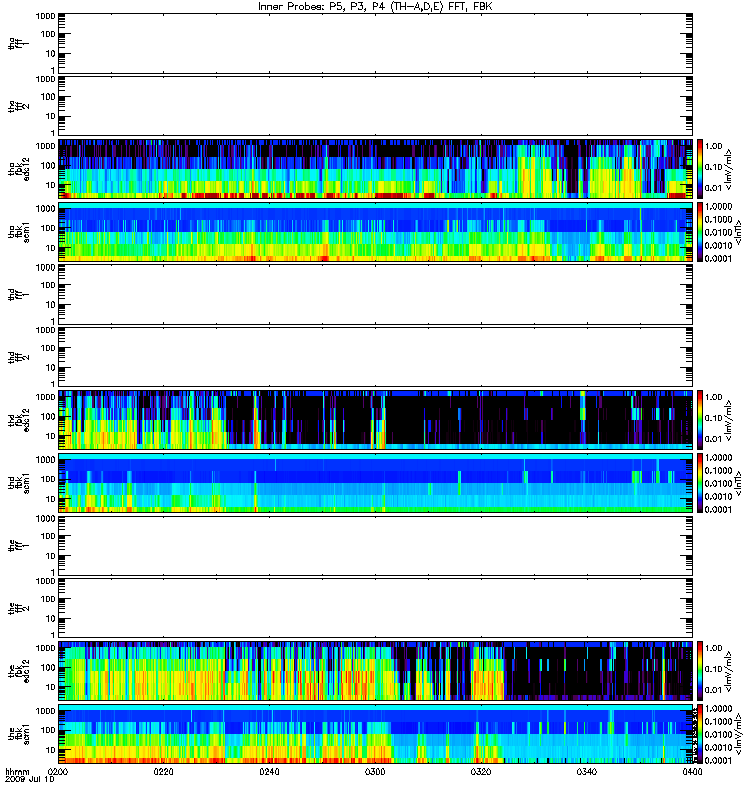750x800 pixels.
Task: Click the tha fbk scm1 color bar
Action: tap(700, 232)
